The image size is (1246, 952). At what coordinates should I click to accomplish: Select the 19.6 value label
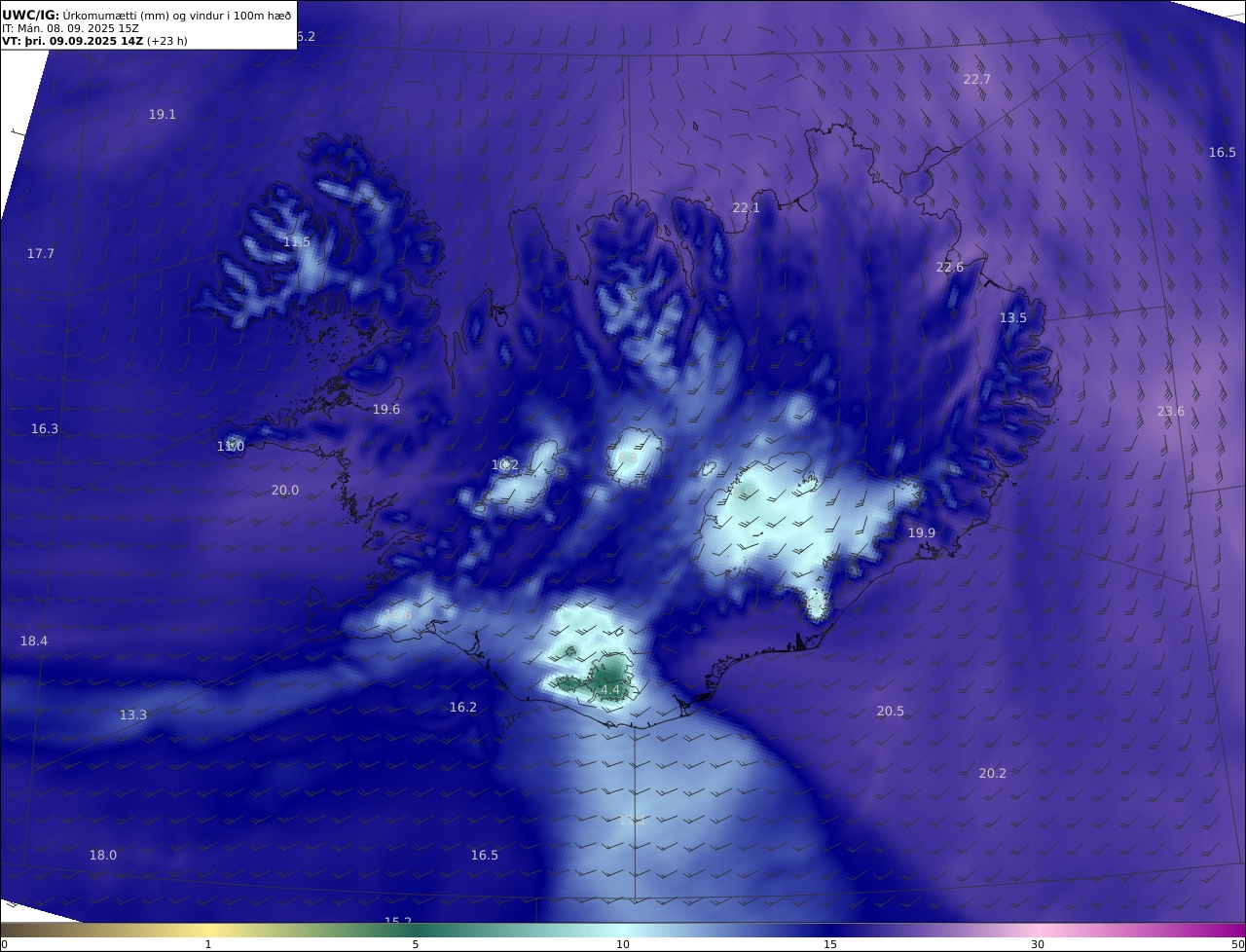click(x=386, y=410)
